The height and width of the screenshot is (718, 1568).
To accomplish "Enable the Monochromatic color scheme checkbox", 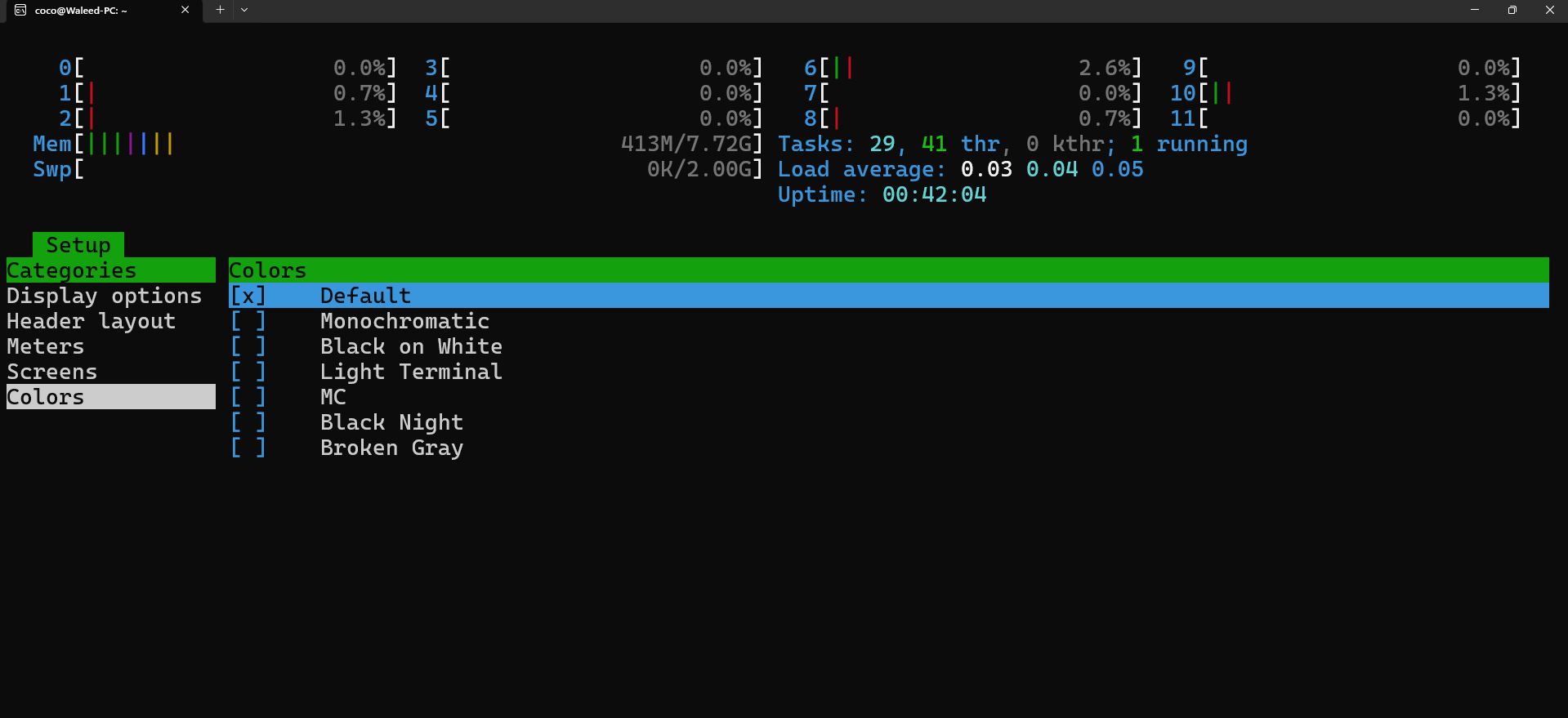I will click(x=248, y=321).
